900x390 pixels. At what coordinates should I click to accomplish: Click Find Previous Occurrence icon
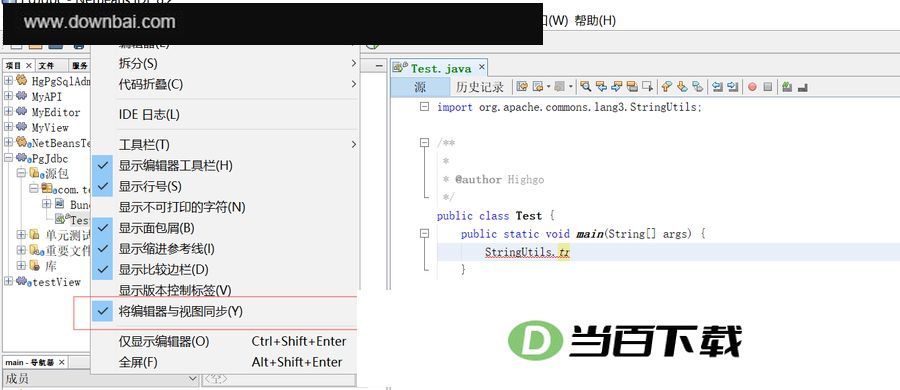coord(601,87)
